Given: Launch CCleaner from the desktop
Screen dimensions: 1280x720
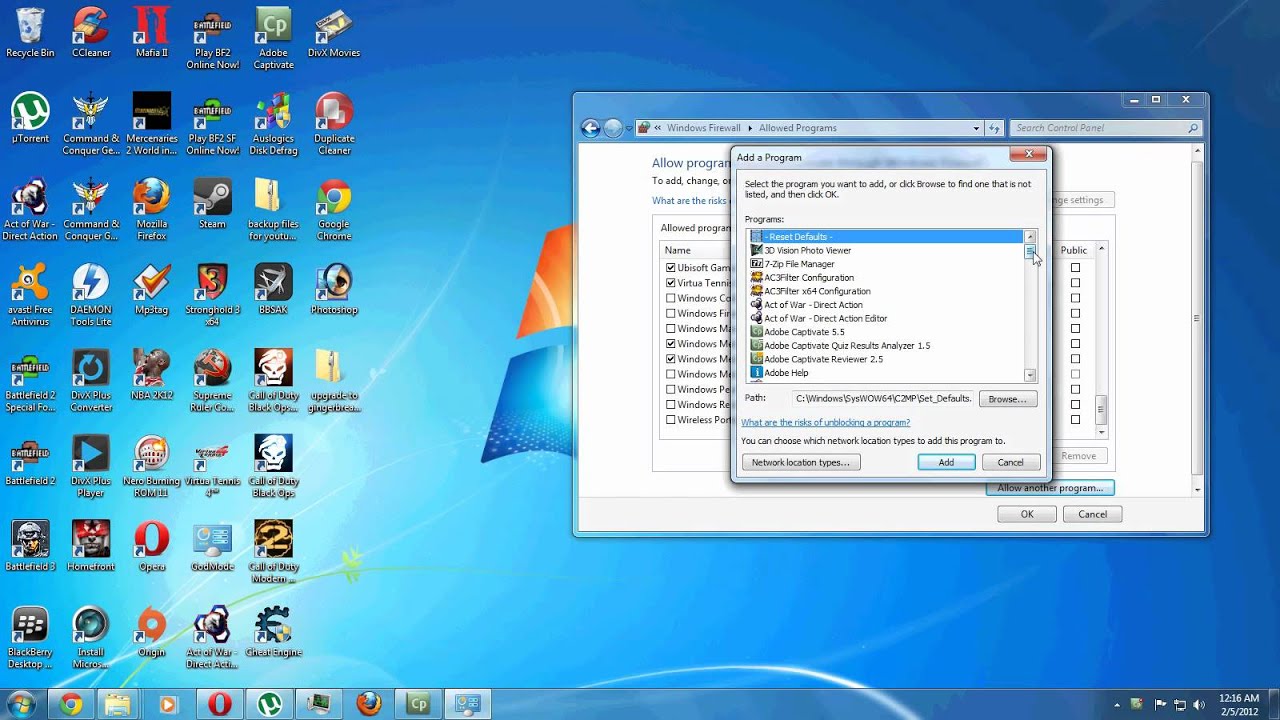Looking at the screenshot, I should click(x=91, y=32).
